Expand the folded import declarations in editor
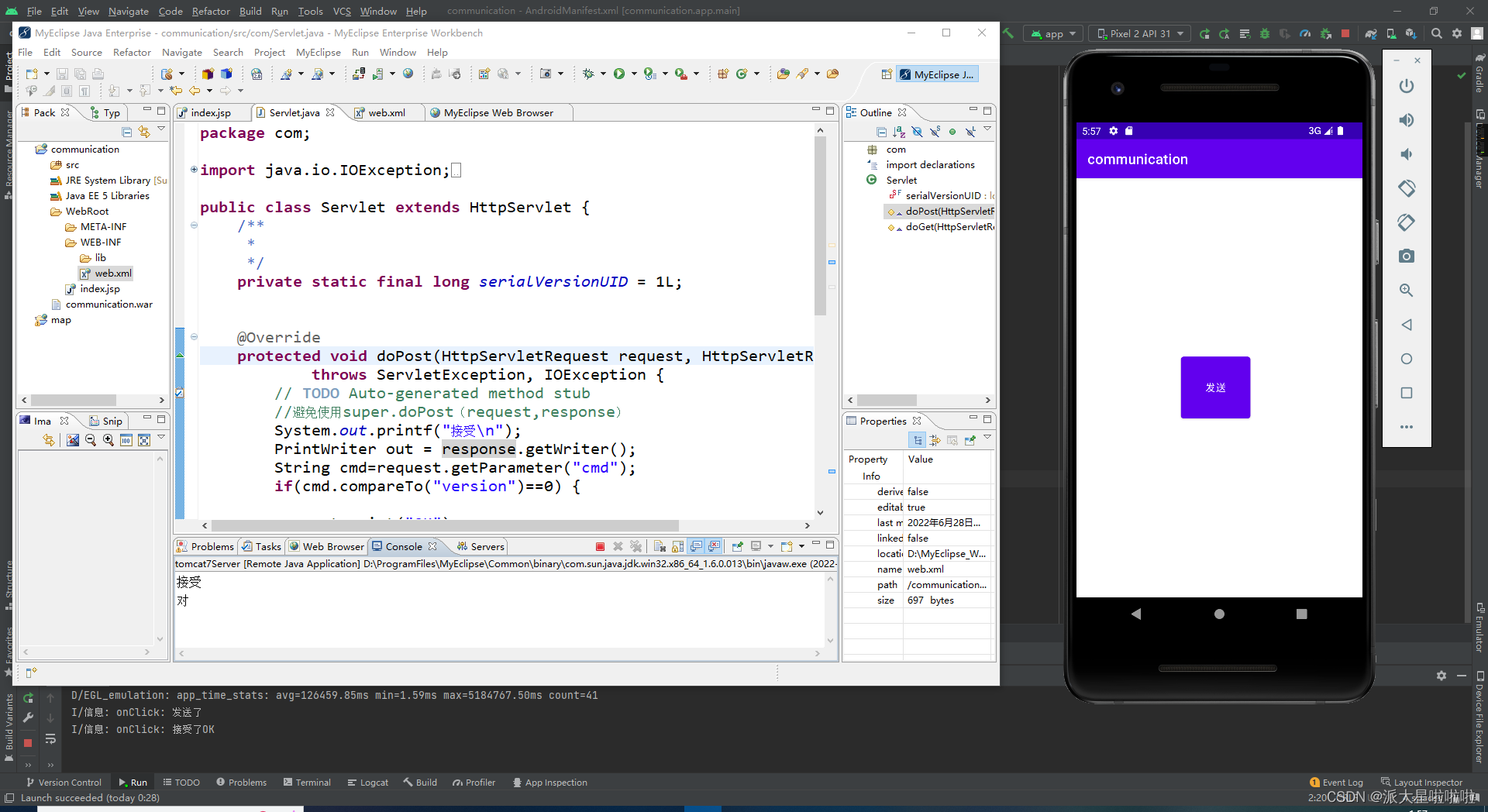The height and width of the screenshot is (812, 1488). pos(194,170)
